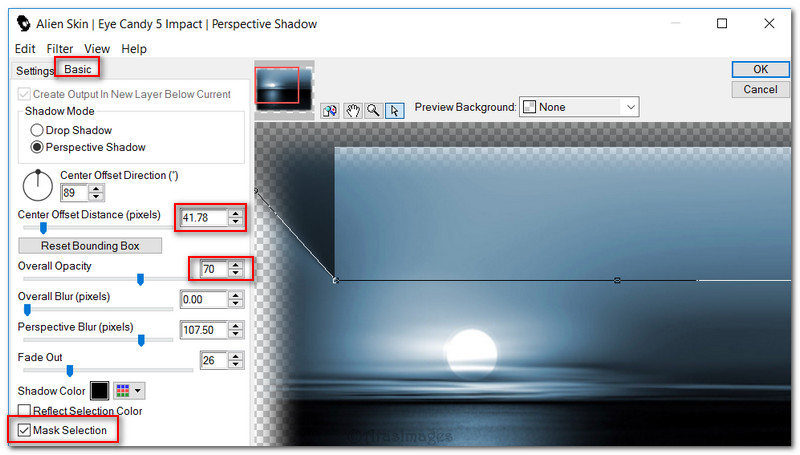Click the Overall Blur value field

click(x=203, y=299)
